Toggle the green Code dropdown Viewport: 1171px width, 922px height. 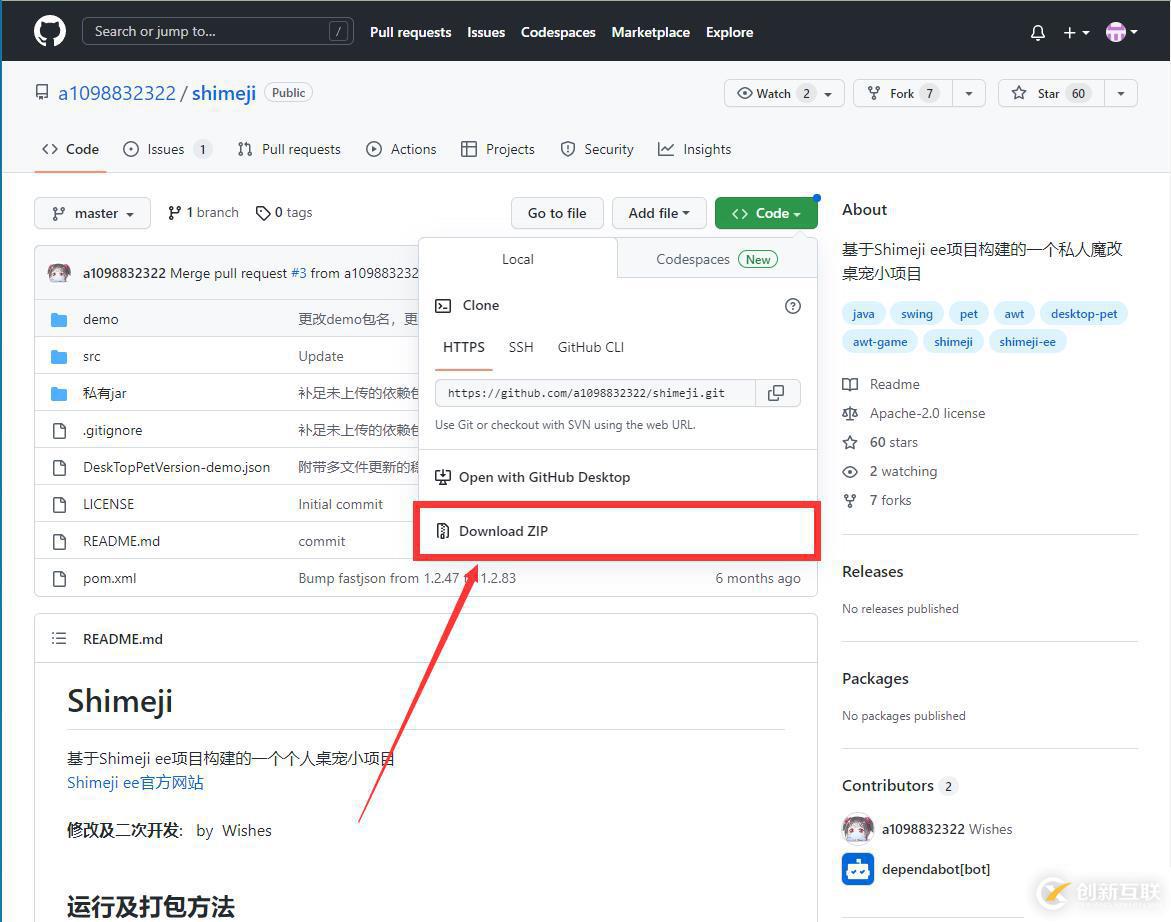[766, 214]
